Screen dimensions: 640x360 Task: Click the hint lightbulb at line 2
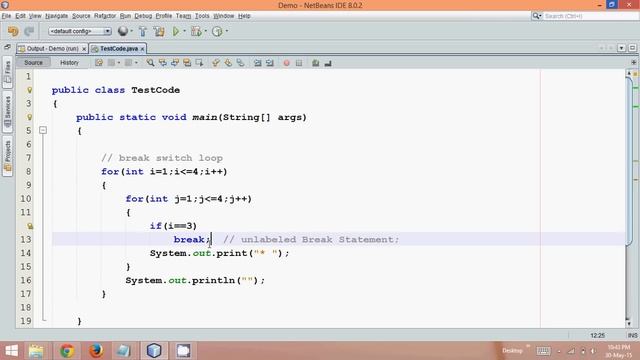coord(29,90)
